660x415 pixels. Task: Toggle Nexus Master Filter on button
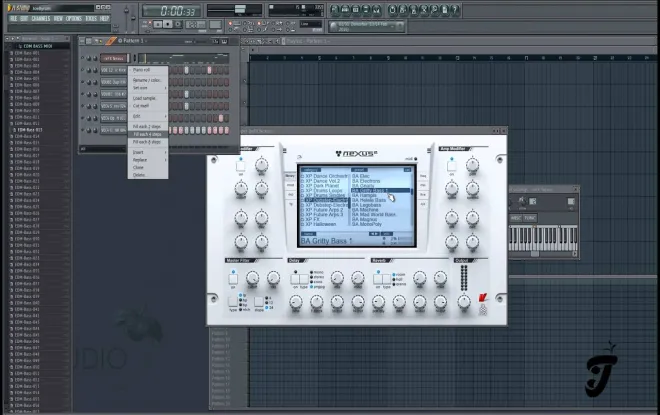[x=233, y=279]
